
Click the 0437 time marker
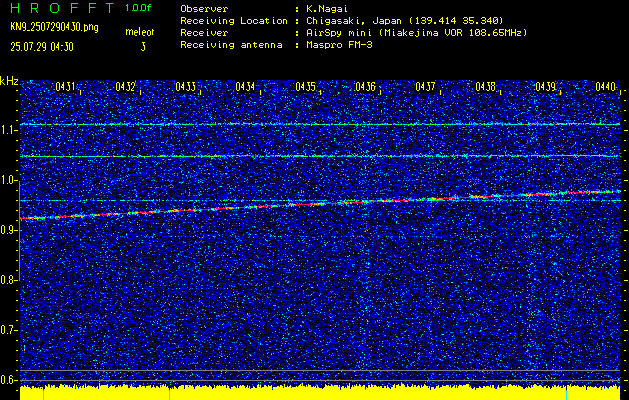tap(425, 86)
